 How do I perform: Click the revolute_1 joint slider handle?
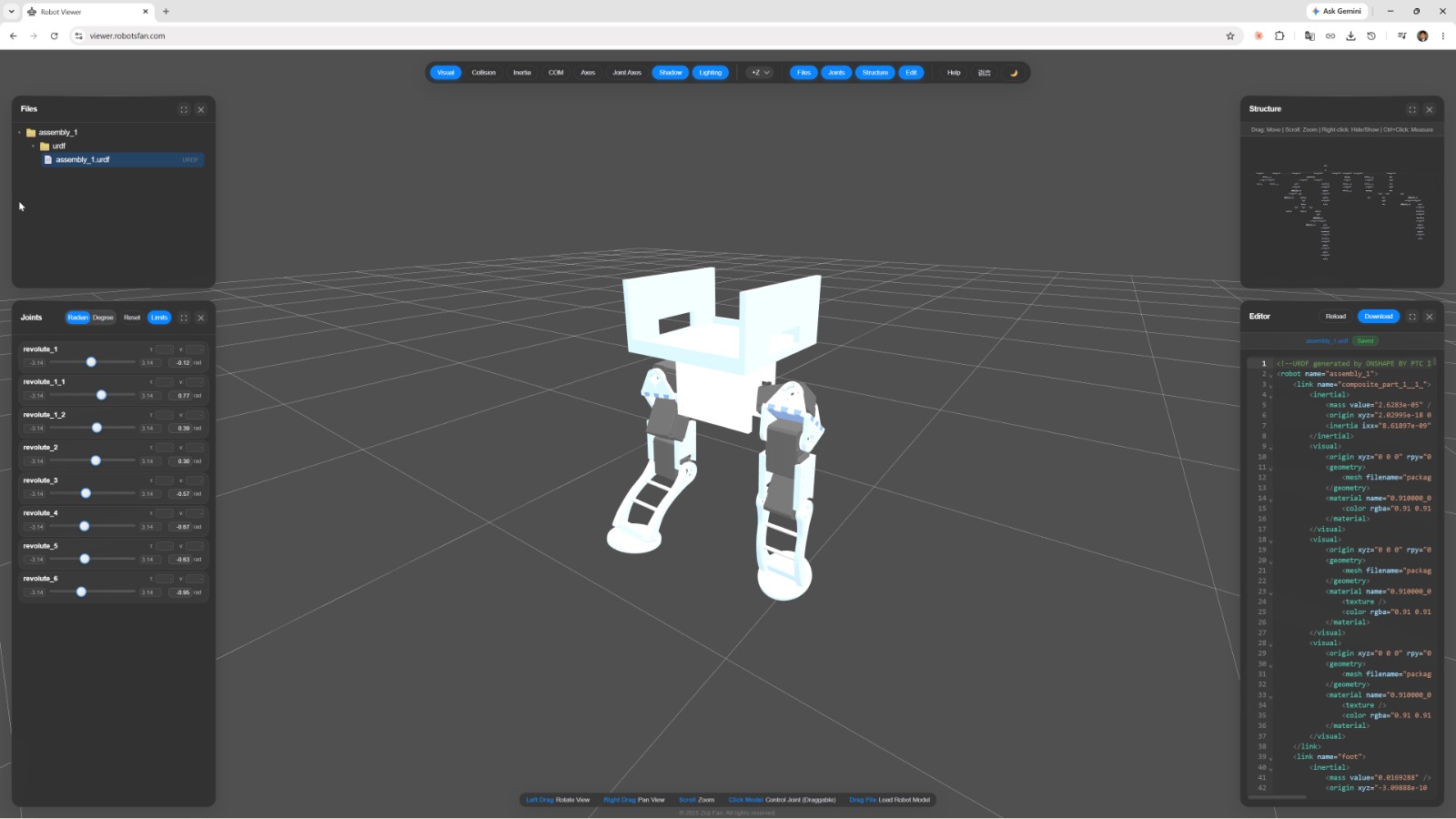[x=91, y=362]
